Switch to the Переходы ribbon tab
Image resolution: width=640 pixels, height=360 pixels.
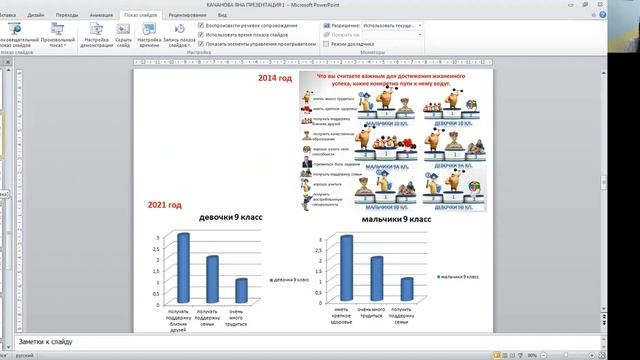click(x=67, y=15)
